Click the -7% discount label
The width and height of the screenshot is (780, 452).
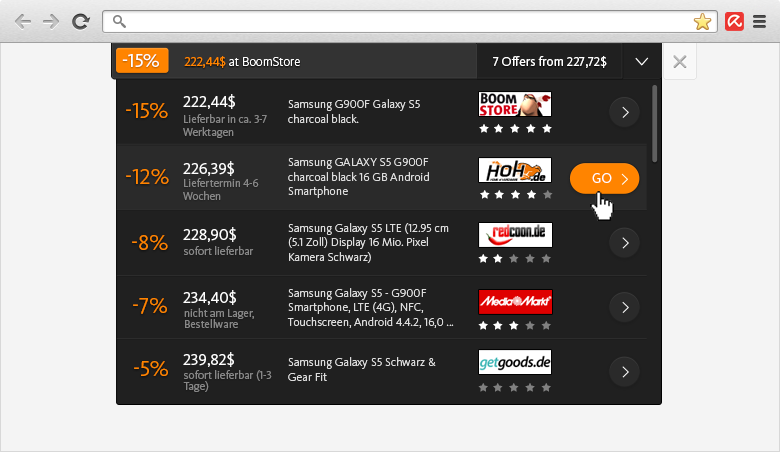pyautogui.click(x=149, y=306)
